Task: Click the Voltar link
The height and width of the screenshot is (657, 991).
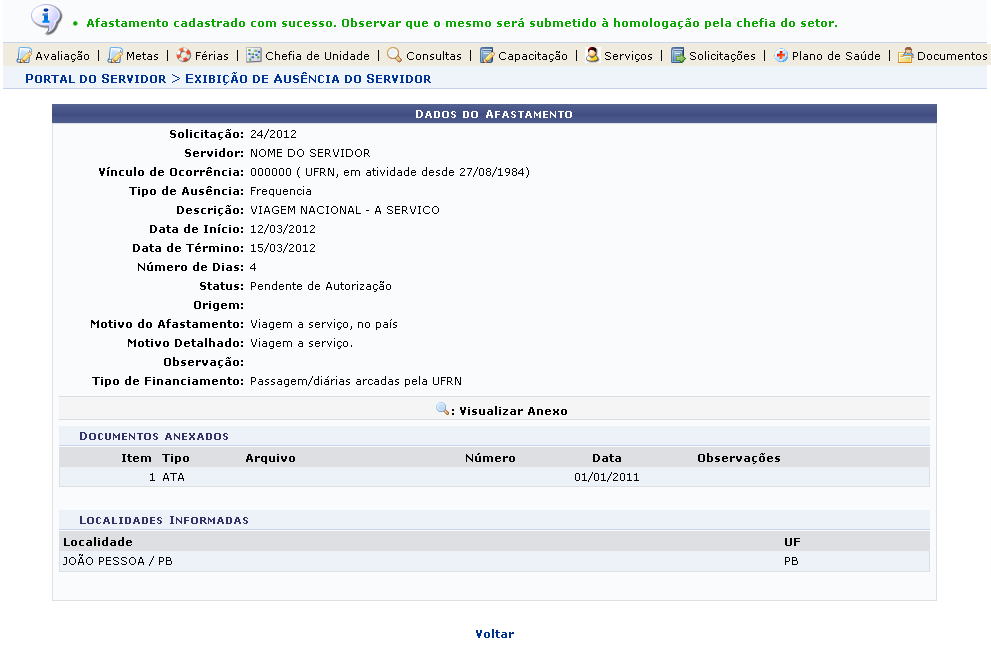Action: pyautogui.click(x=495, y=634)
